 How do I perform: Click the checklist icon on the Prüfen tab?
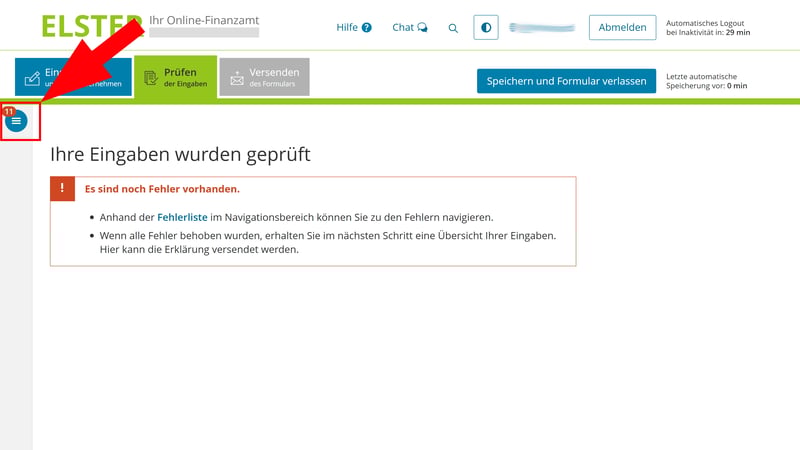(x=151, y=78)
